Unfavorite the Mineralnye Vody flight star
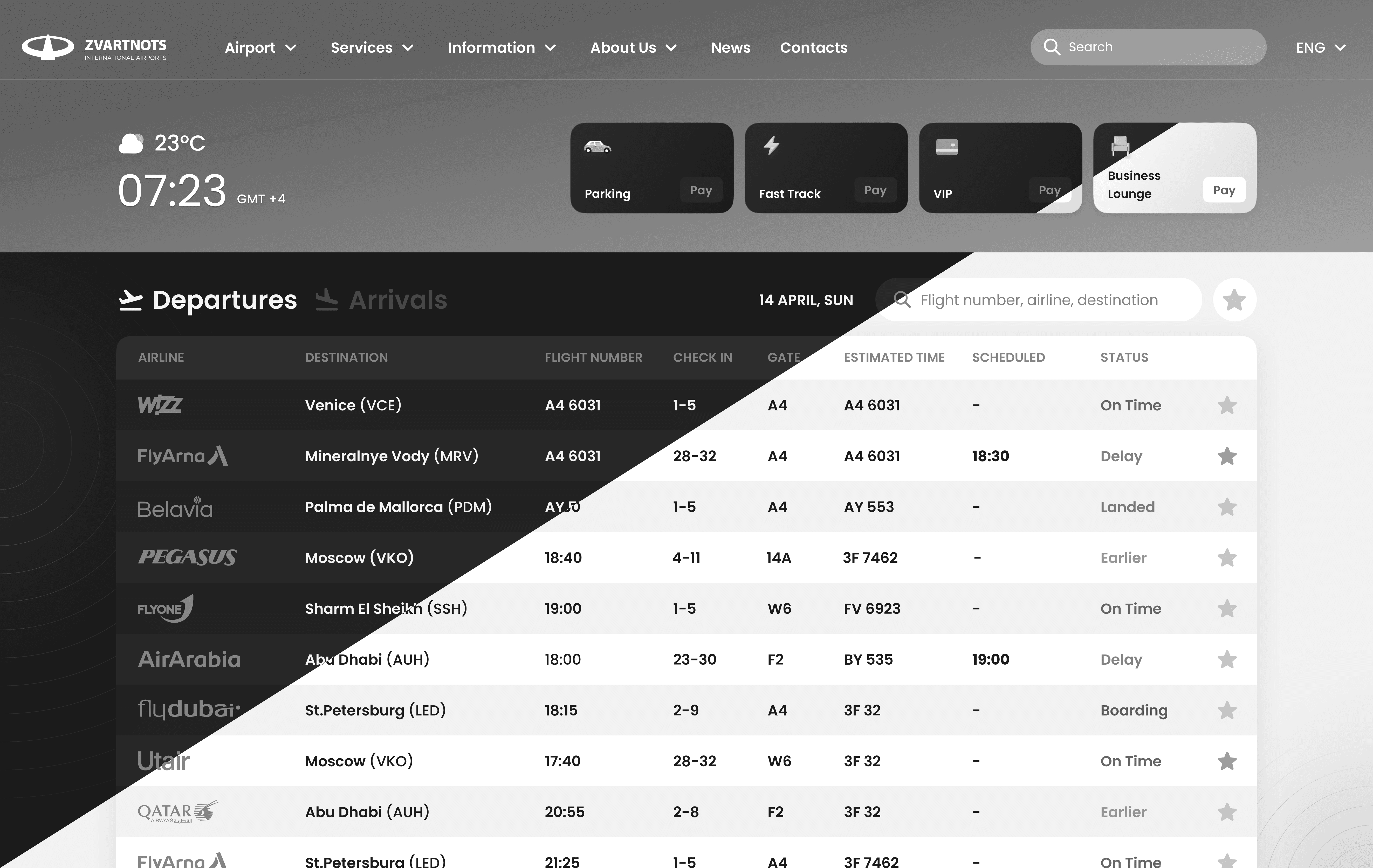 pos(1226,456)
